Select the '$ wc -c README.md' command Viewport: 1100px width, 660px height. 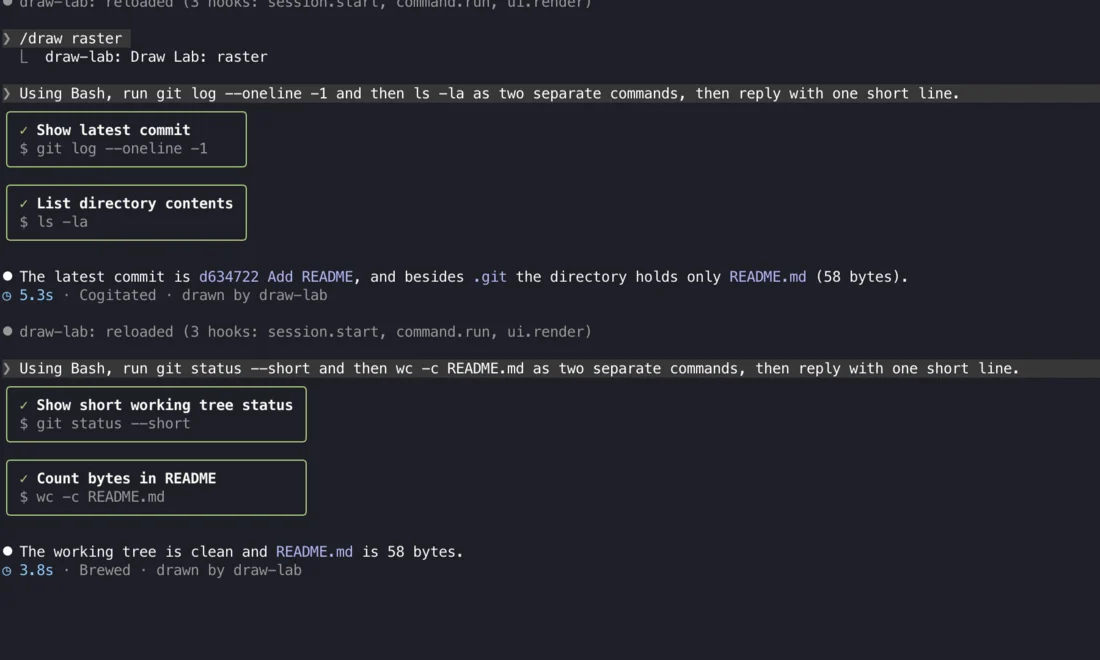tap(93, 497)
